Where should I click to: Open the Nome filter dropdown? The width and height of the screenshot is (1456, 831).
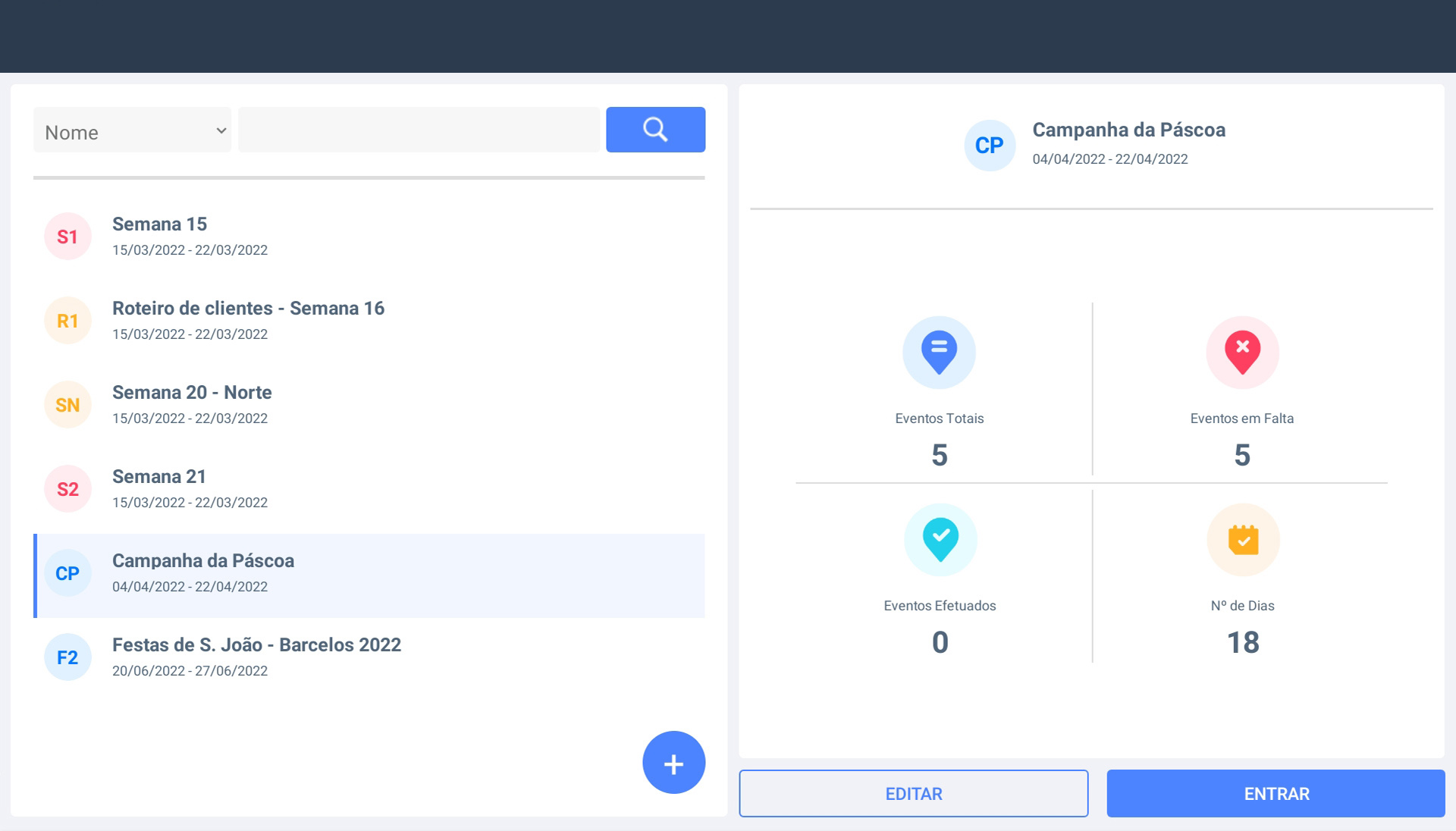132,130
